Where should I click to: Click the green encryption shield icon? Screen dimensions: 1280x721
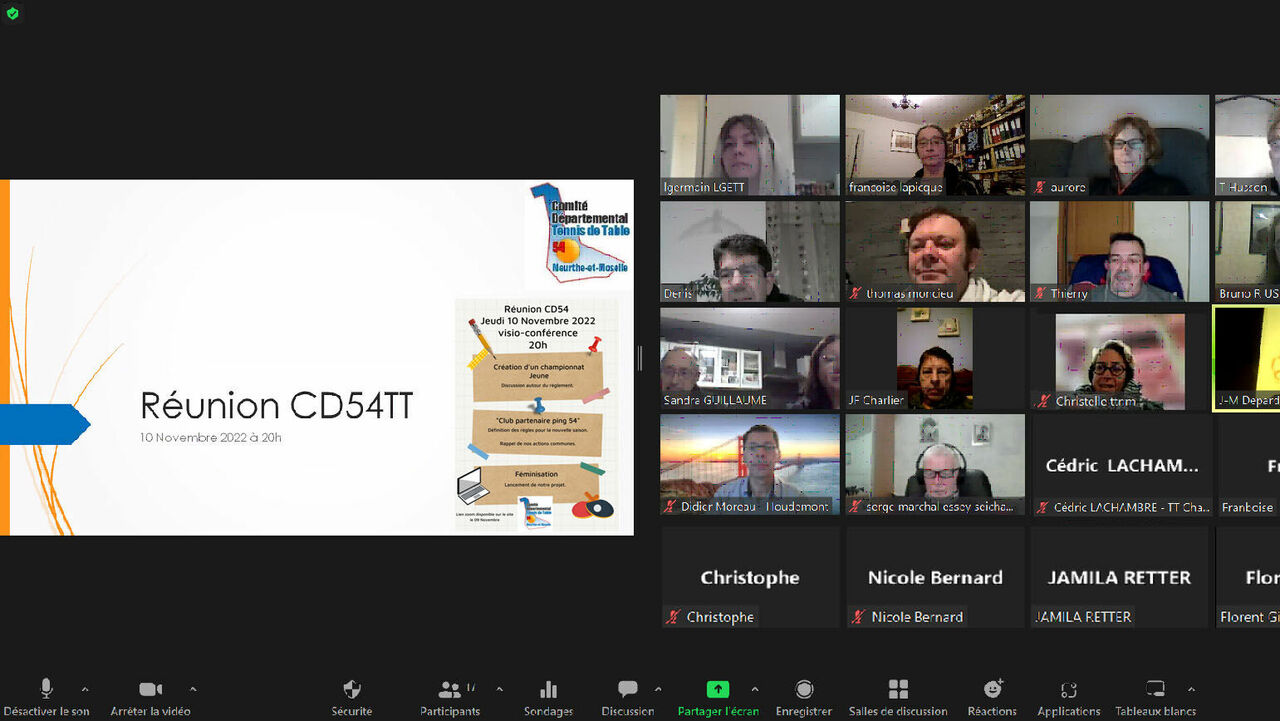point(12,13)
